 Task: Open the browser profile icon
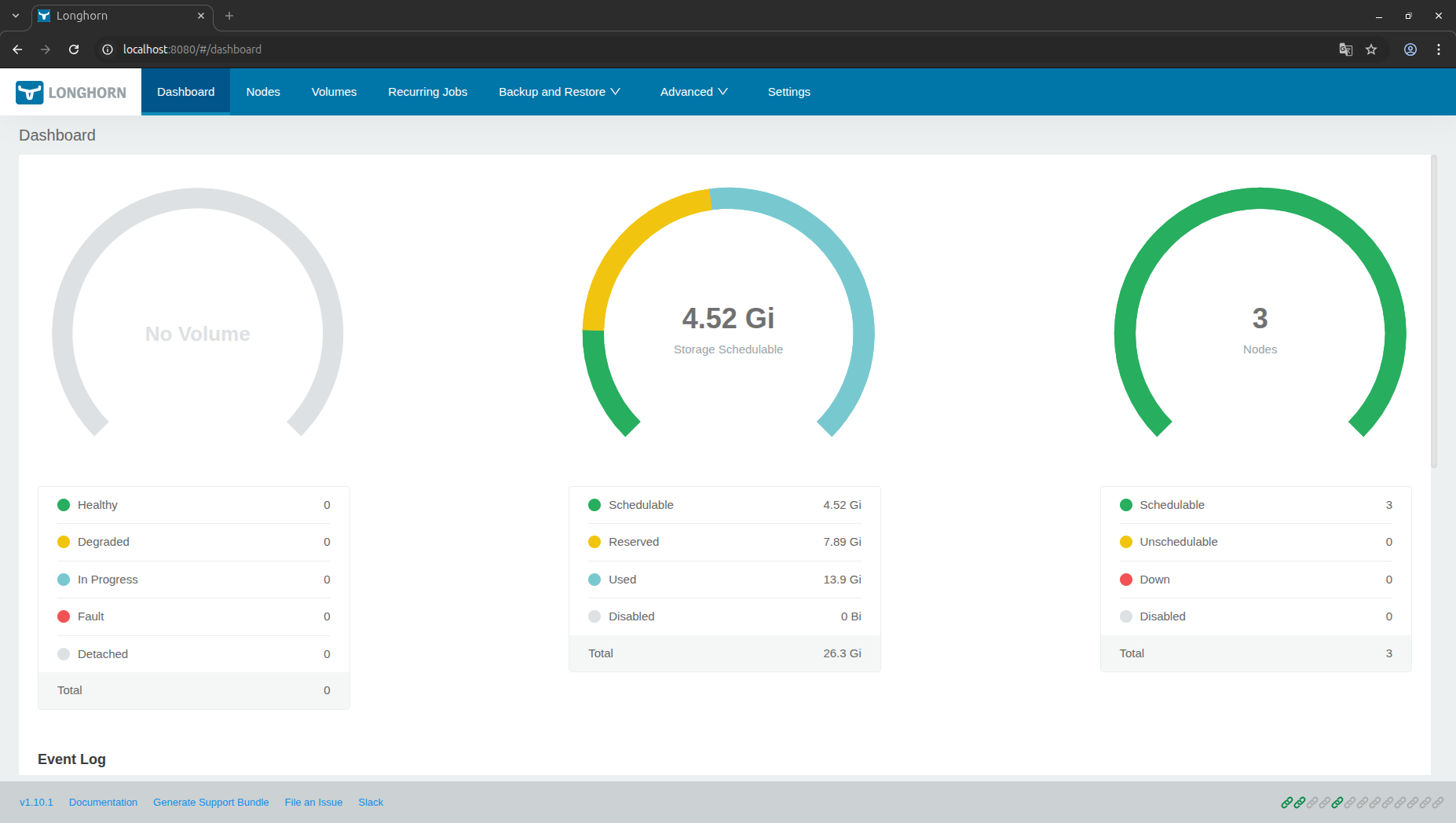[x=1410, y=49]
